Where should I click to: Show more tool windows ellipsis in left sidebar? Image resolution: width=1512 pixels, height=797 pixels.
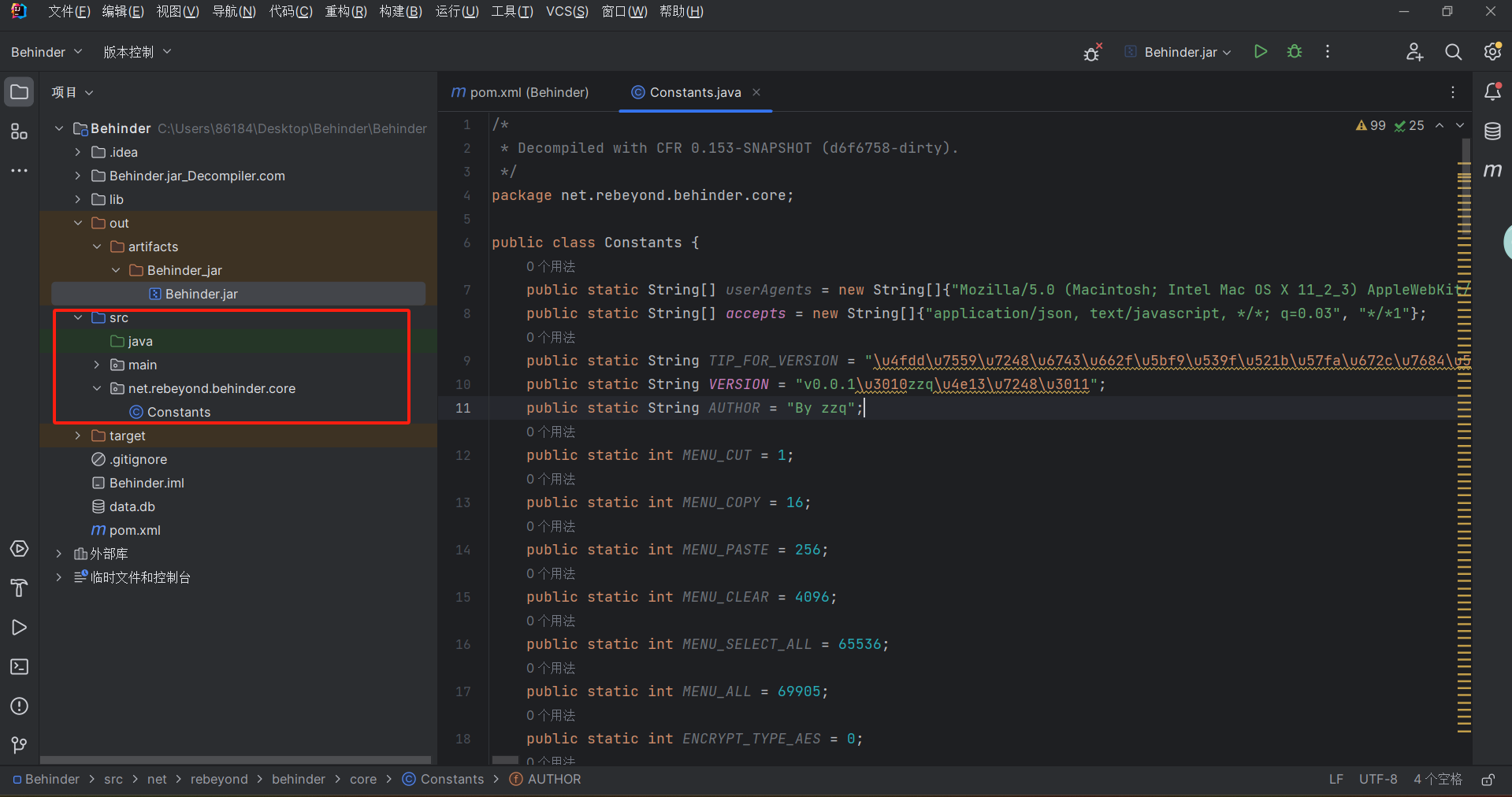(20, 170)
